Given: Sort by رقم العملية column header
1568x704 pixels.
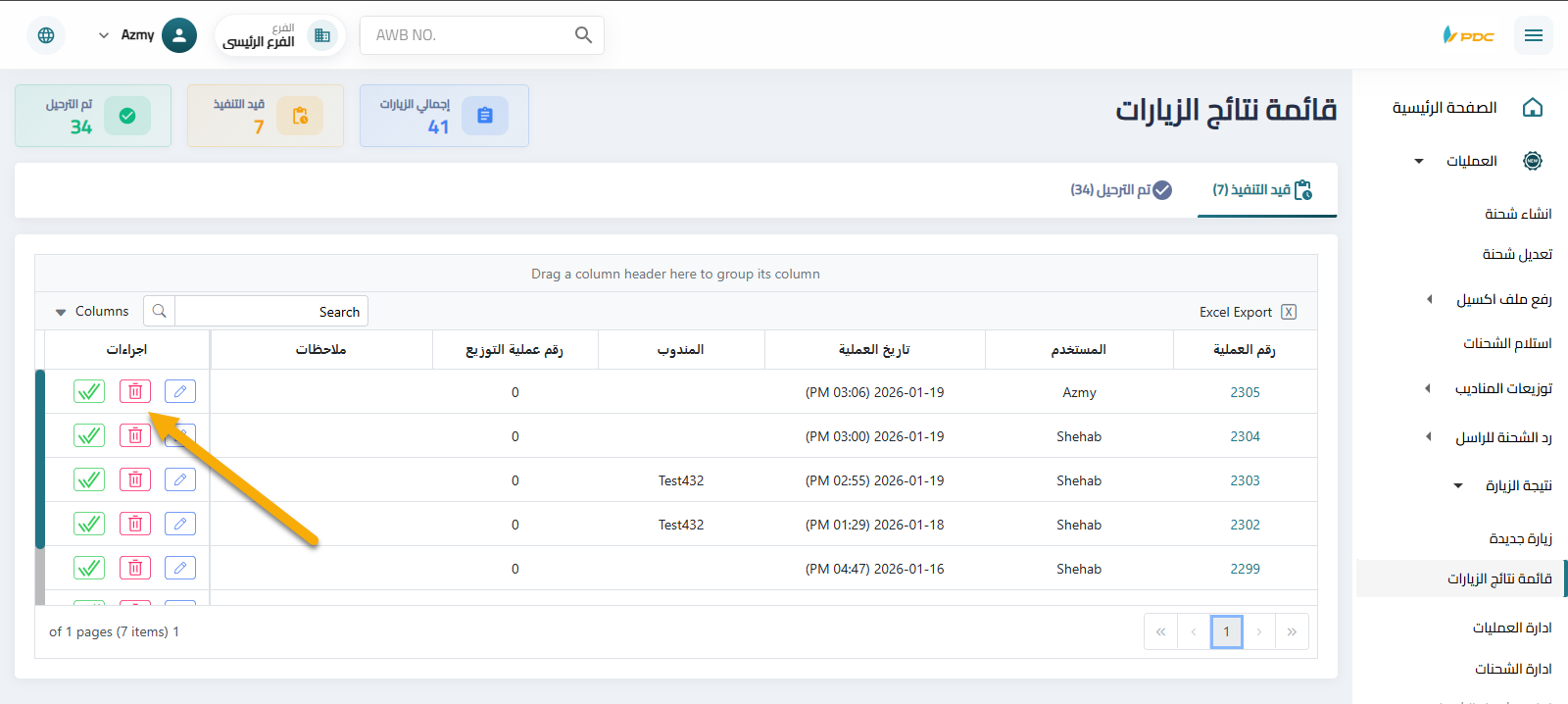Looking at the screenshot, I should coord(1245,349).
